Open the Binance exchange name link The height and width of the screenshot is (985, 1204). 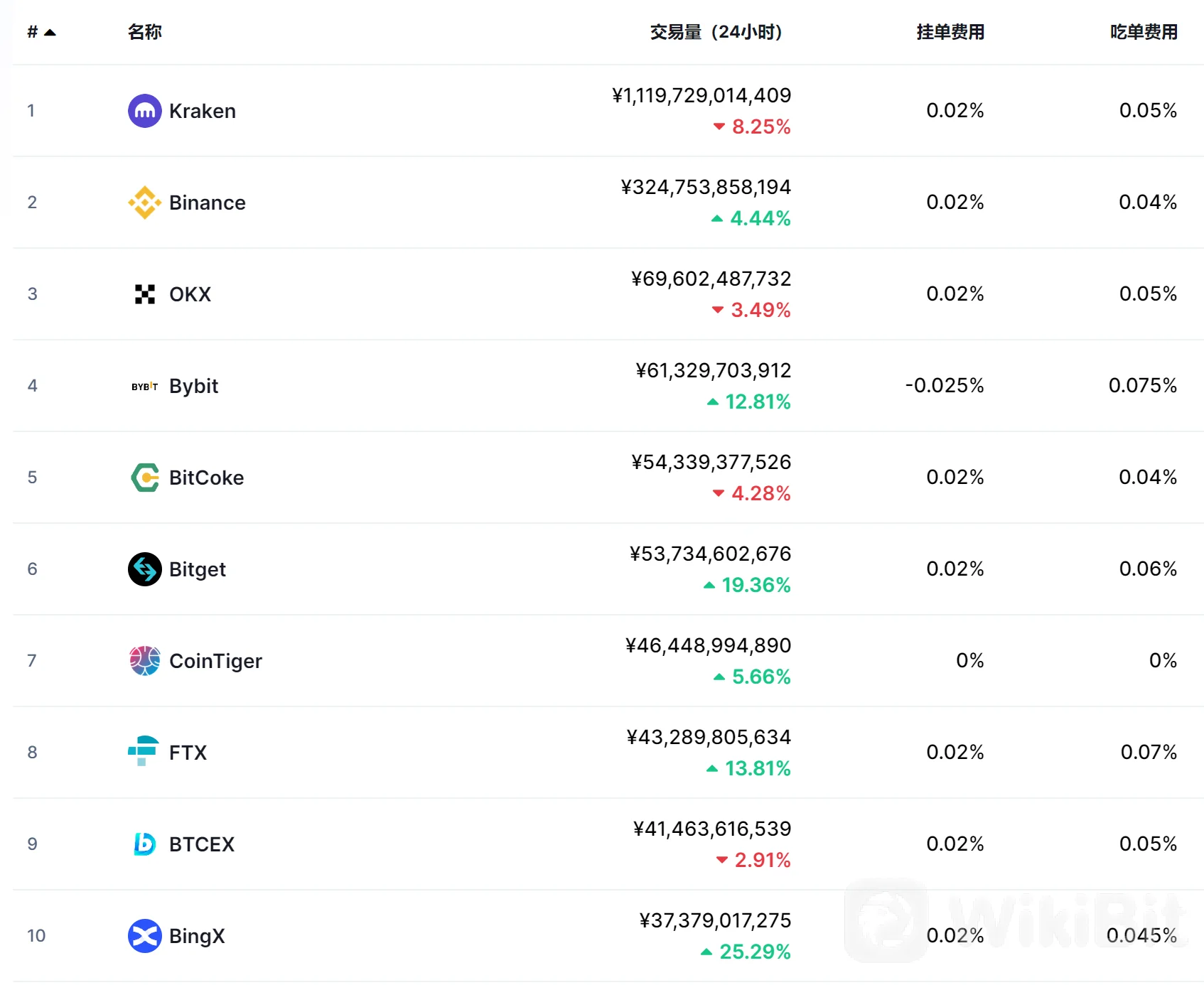pyautogui.click(x=208, y=203)
